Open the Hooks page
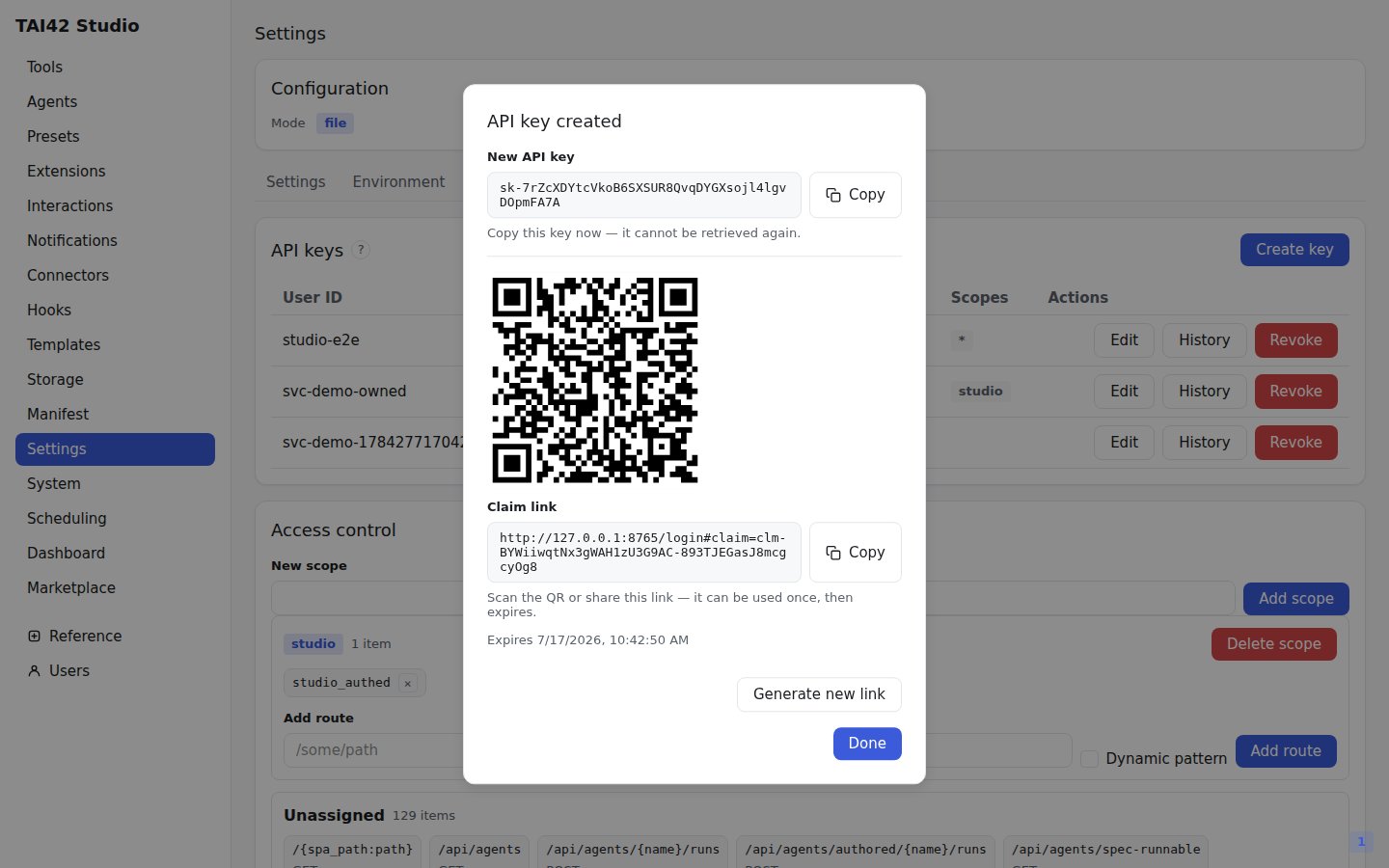The height and width of the screenshot is (868, 1389). (115, 311)
